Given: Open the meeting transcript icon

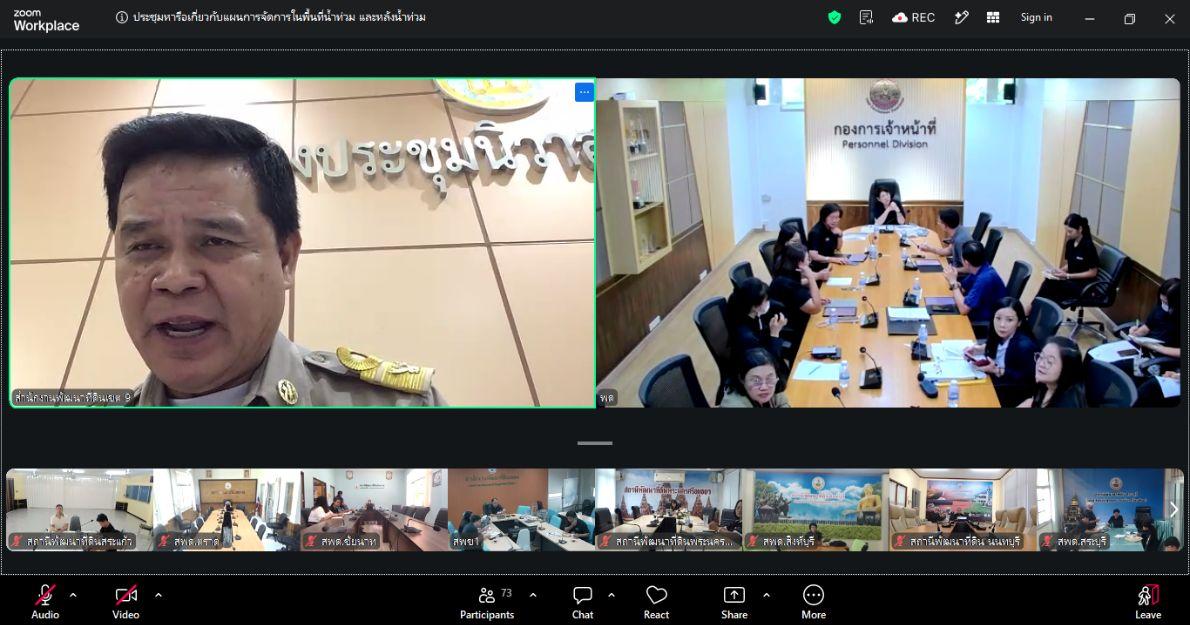Looking at the screenshot, I should tap(866, 17).
